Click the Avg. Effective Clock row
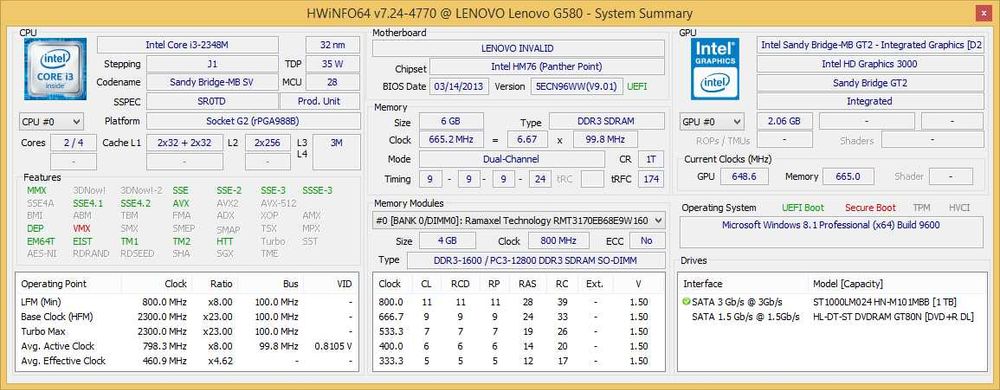1000x390 pixels. (187, 361)
